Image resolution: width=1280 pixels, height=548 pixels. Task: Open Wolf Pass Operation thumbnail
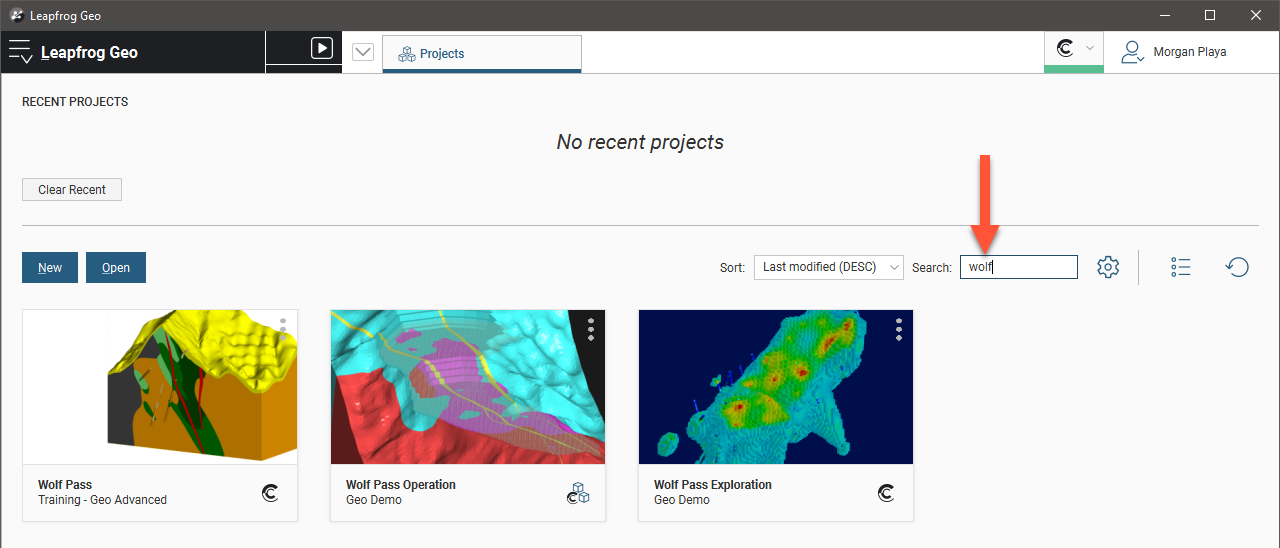[468, 387]
